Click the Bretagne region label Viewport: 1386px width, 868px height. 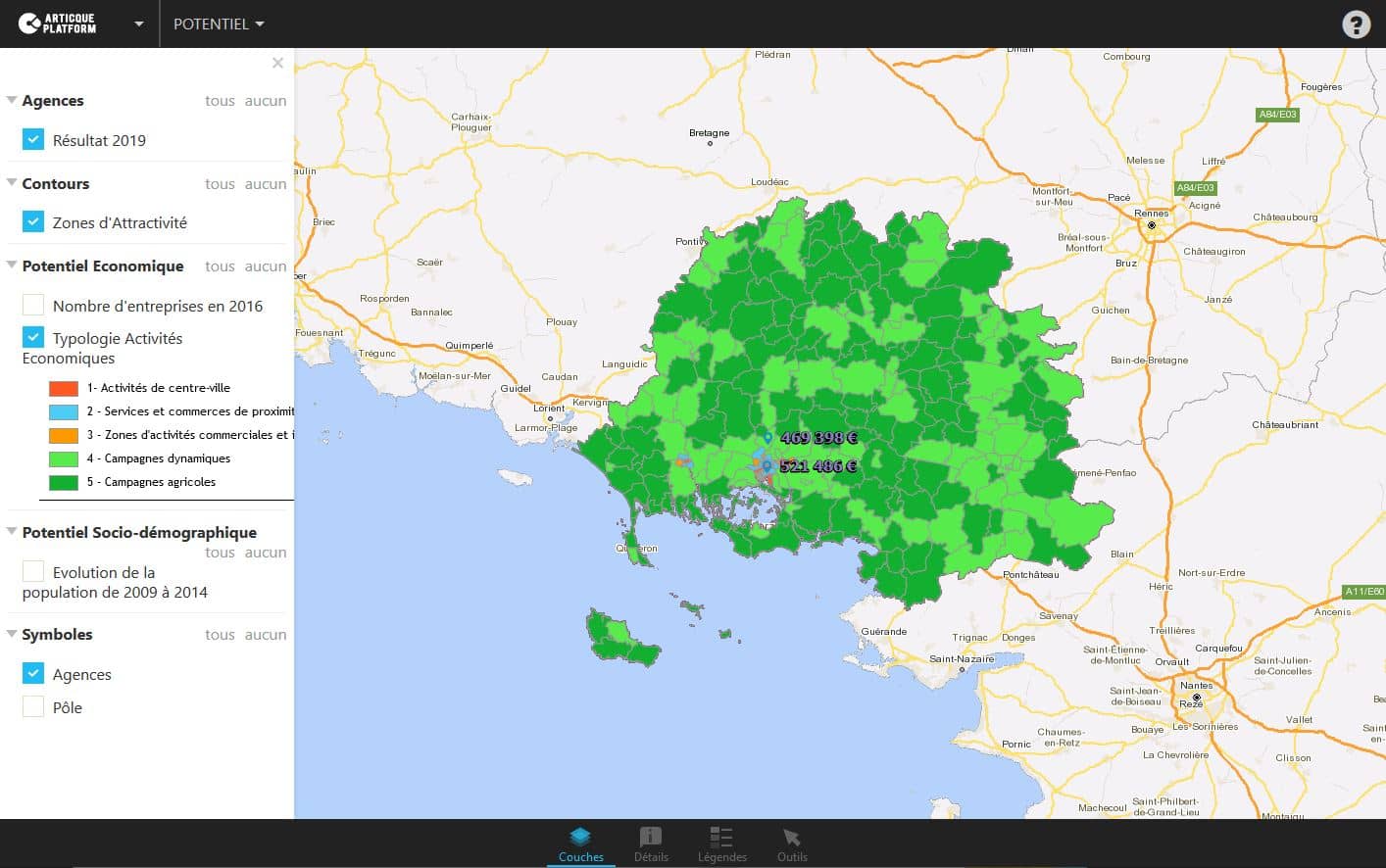click(709, 132)
